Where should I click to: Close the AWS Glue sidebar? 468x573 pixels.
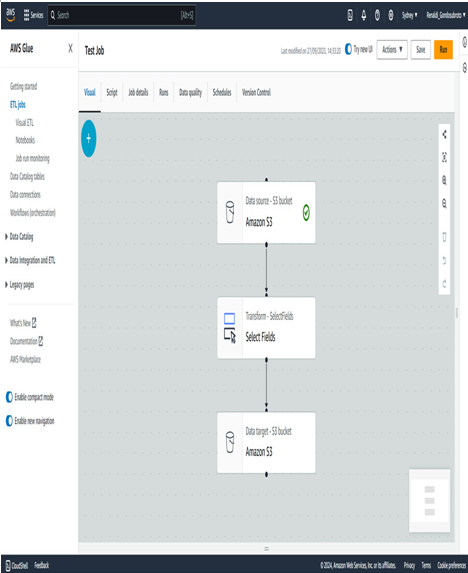[70, 48]
